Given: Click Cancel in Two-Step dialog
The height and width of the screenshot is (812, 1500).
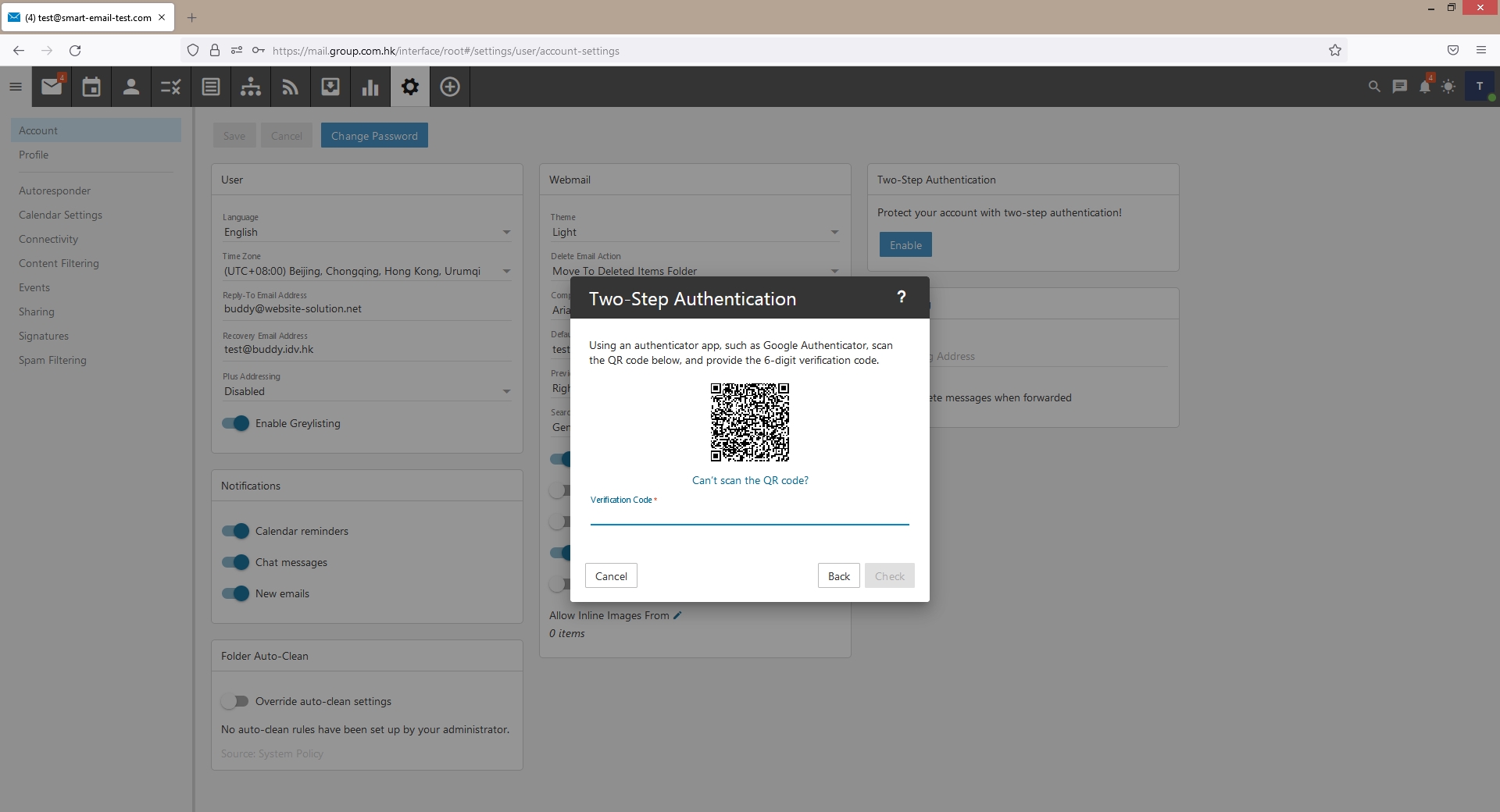Looking at the screenshot, I should pyautogui.click(x=611, y=575).
